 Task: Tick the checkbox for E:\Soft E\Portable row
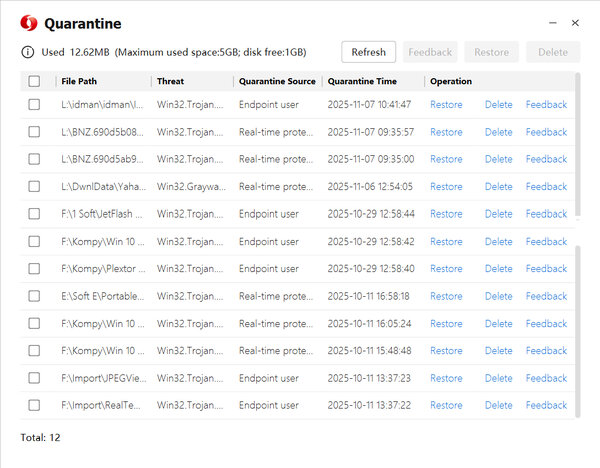coord(34,296)
